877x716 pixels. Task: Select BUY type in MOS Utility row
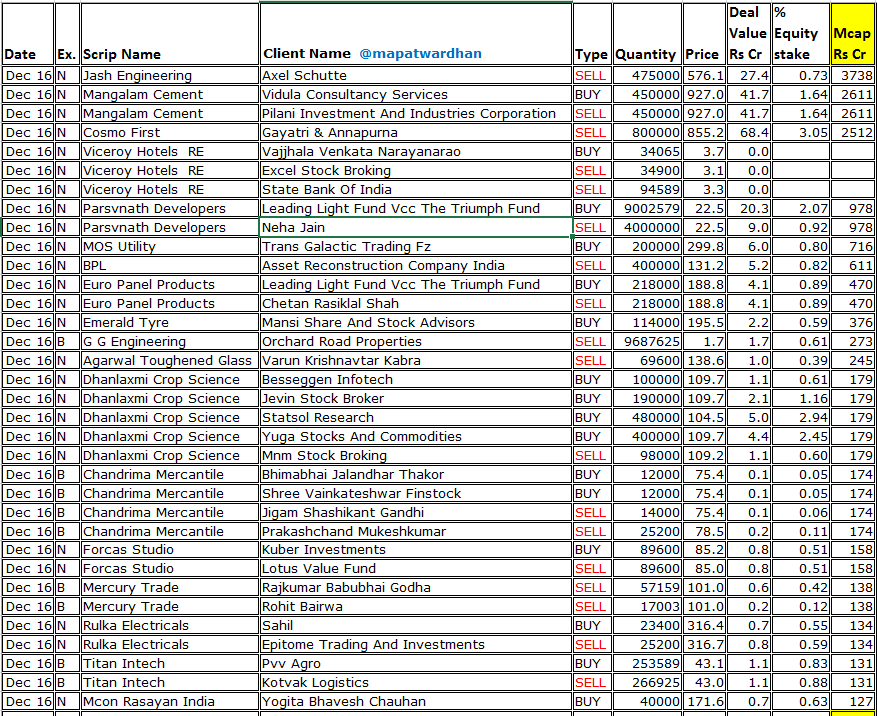[592, 247]
